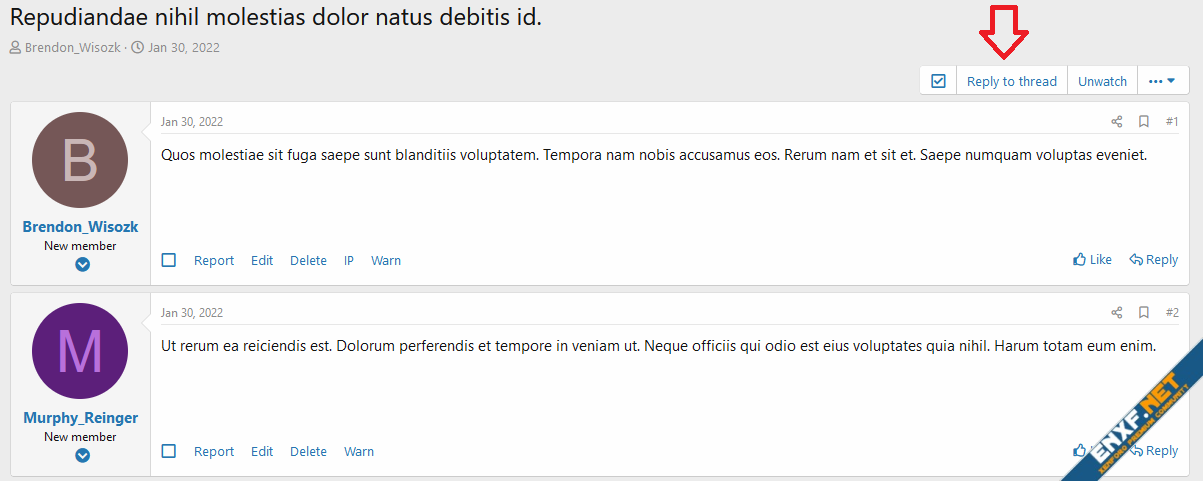Share post #1 via share icon
This screenshot has width=1203, height=481.
pyautogui.click(x=1117, y=122)
